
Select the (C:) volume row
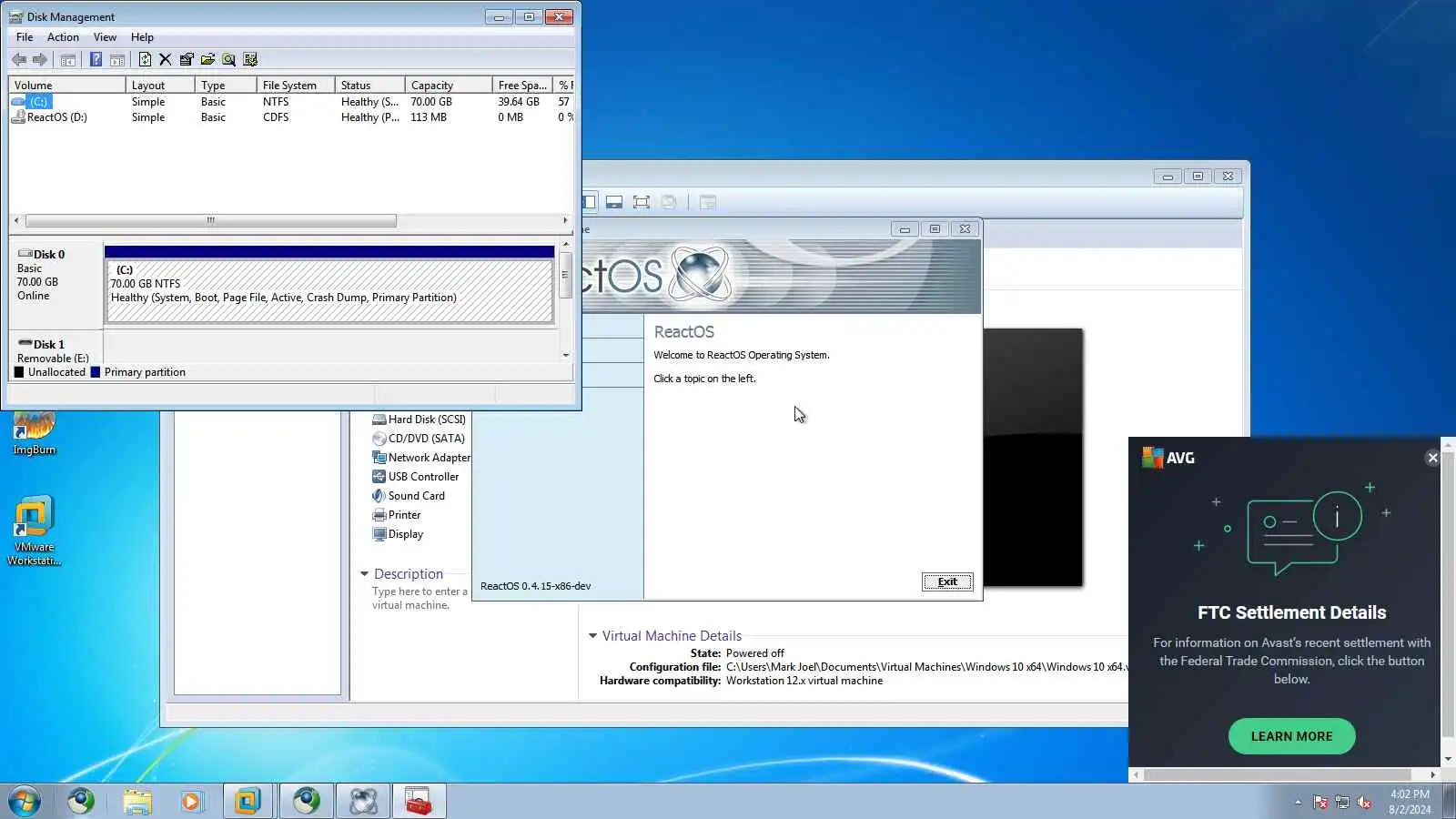click(x=291, y=102)
